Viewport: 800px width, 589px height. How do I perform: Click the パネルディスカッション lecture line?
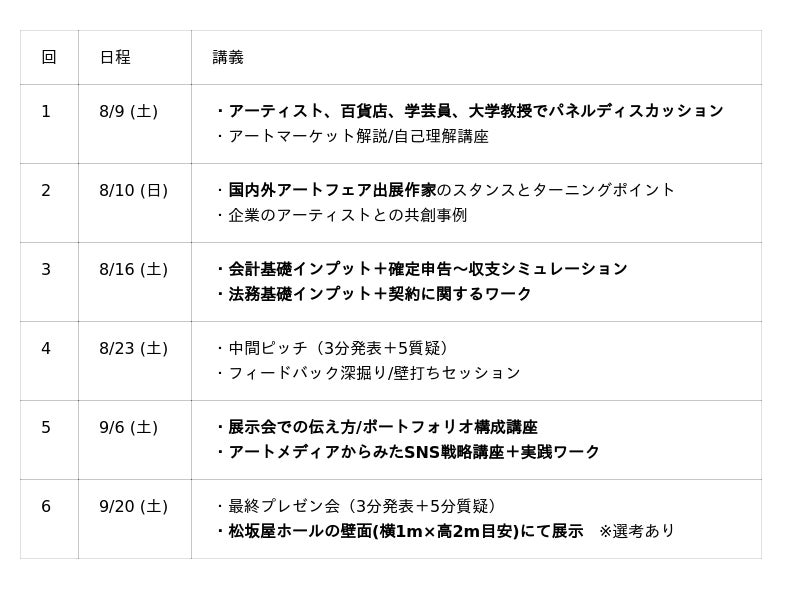(x=470, y=111)
